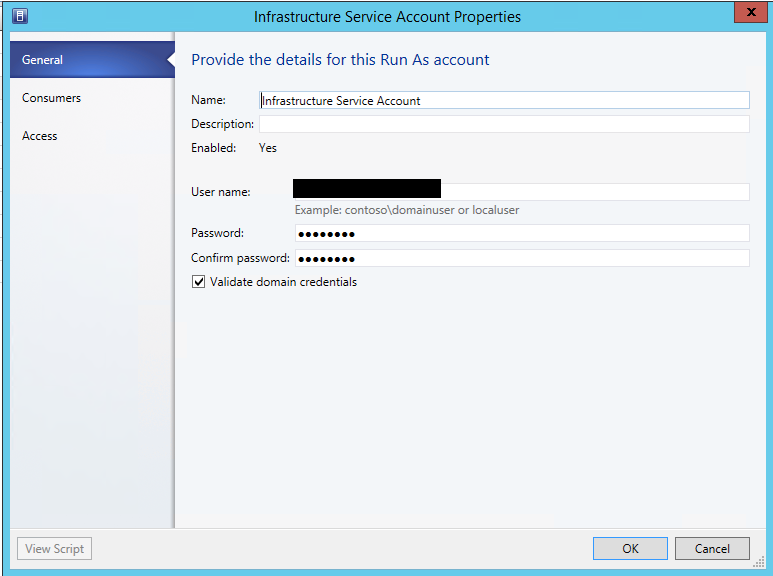The image size is (773, 576).
Task: Uncheck the Validate domain credentials checkbox
Action: (x=198, y=282)
